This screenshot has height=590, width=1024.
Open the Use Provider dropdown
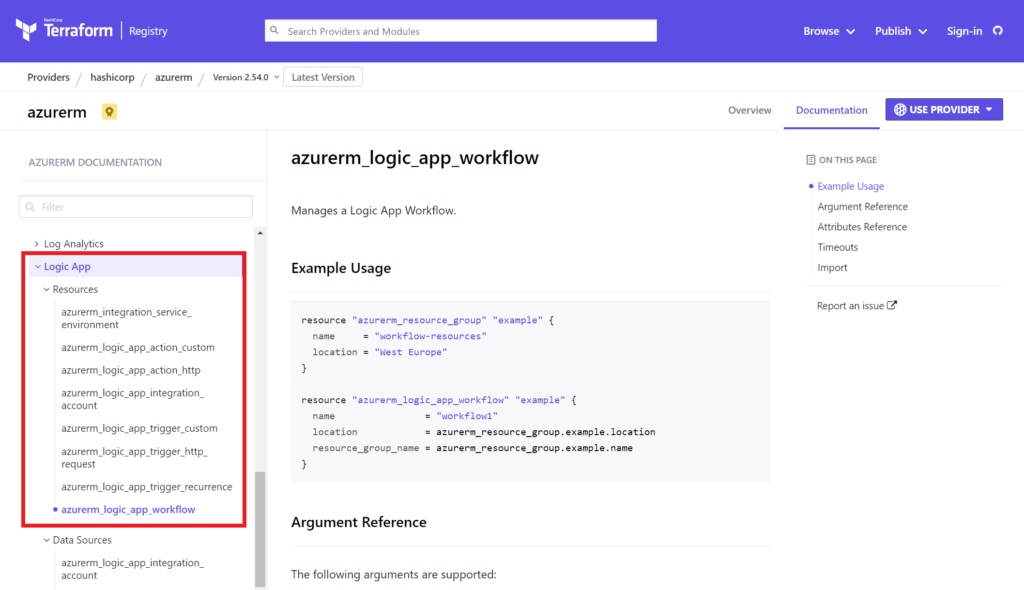(944, 110)
